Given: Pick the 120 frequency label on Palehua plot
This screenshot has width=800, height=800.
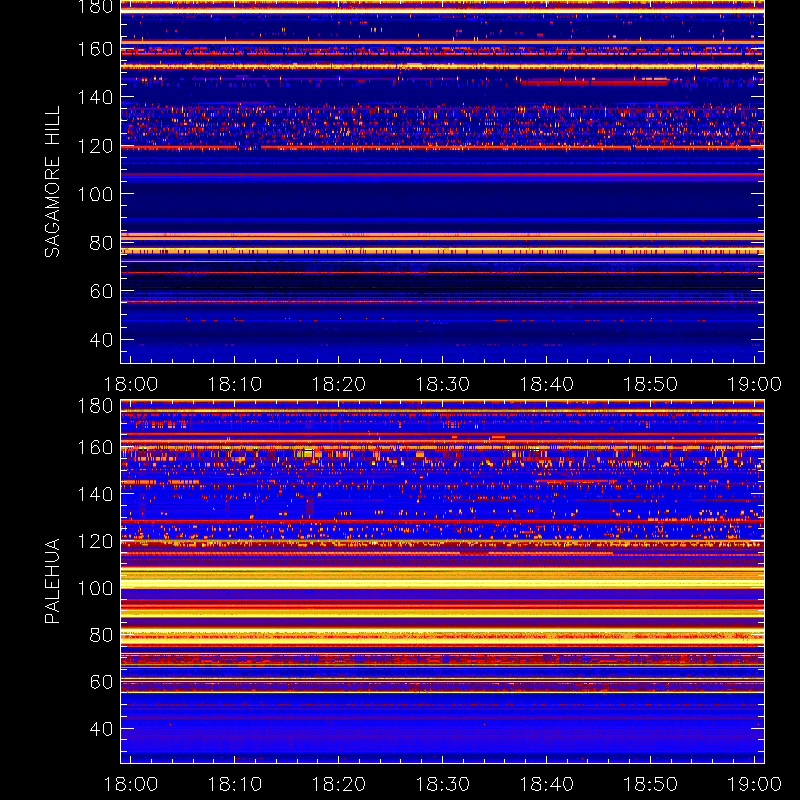Looking at the screenshot, I should pyautogui.click(x=95, y=541).
